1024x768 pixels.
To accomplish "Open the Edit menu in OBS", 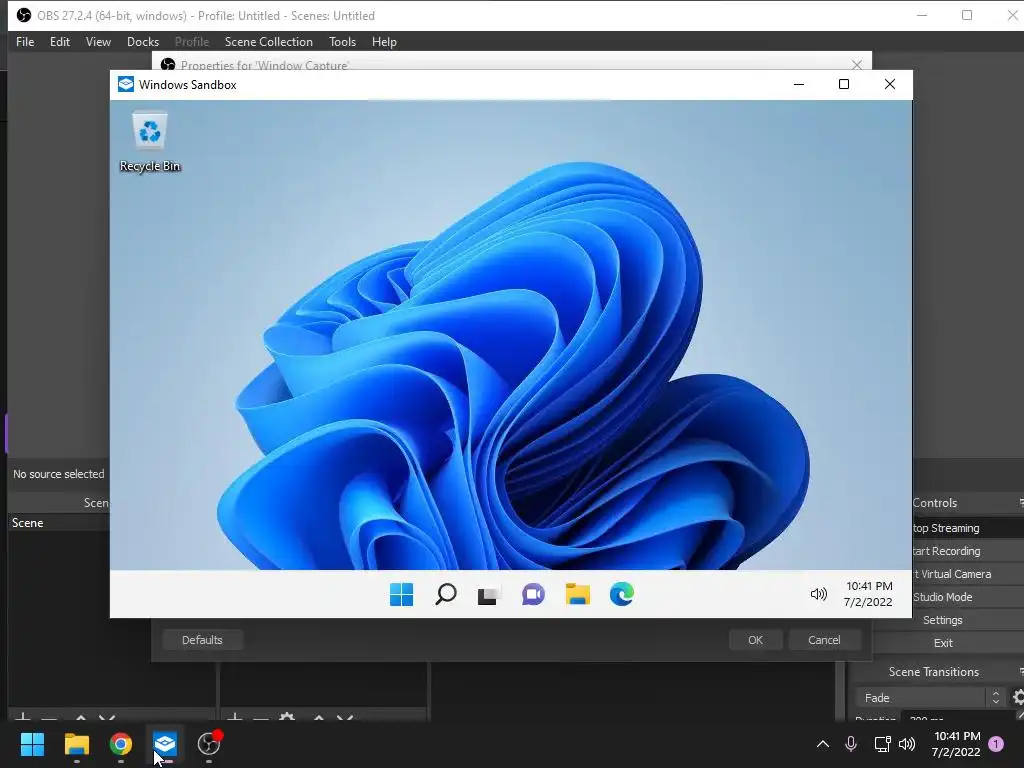I will pyautogui.click(x=59, y=42).
